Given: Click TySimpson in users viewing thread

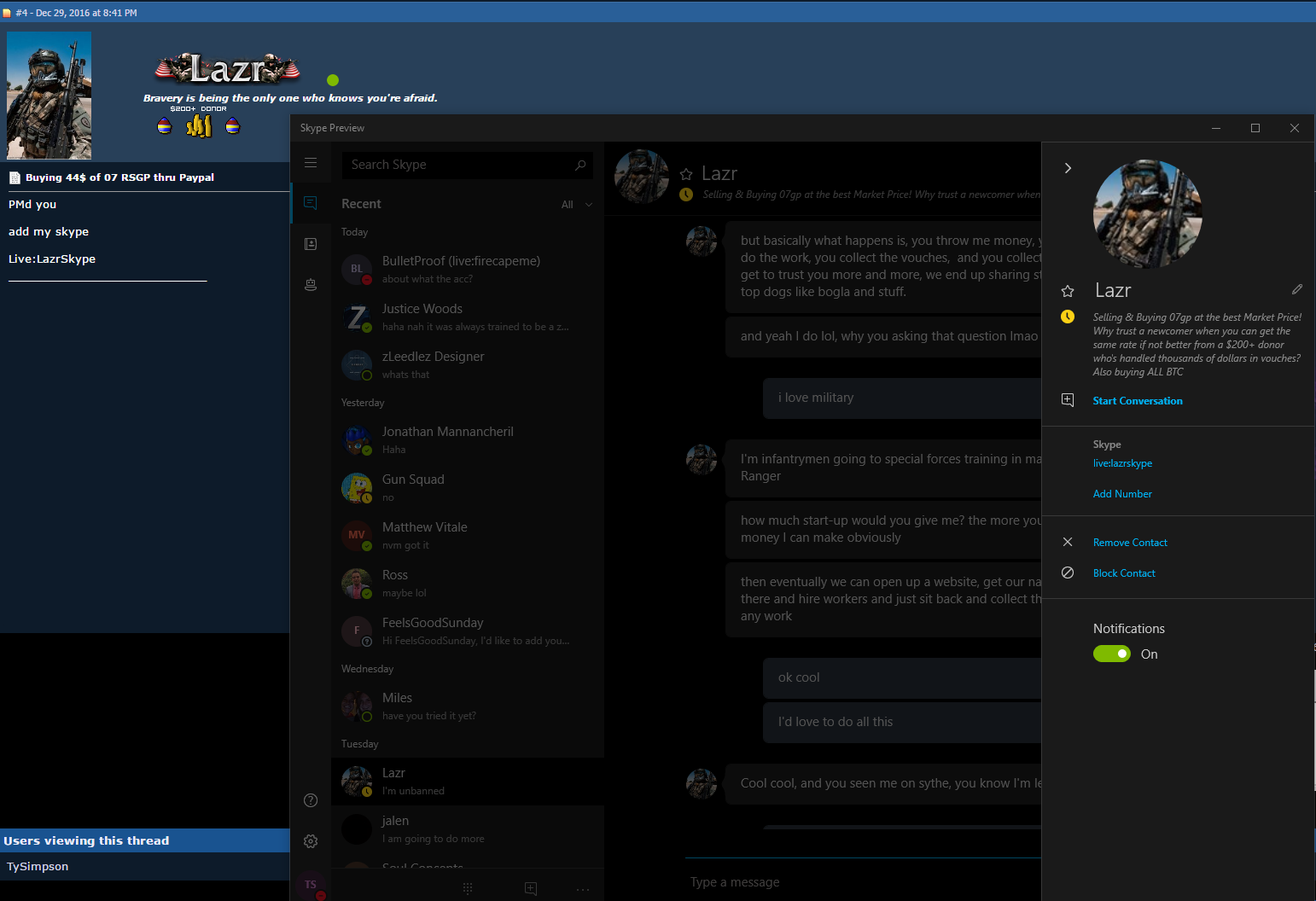Looking at the screenshot, I should 38,867.
